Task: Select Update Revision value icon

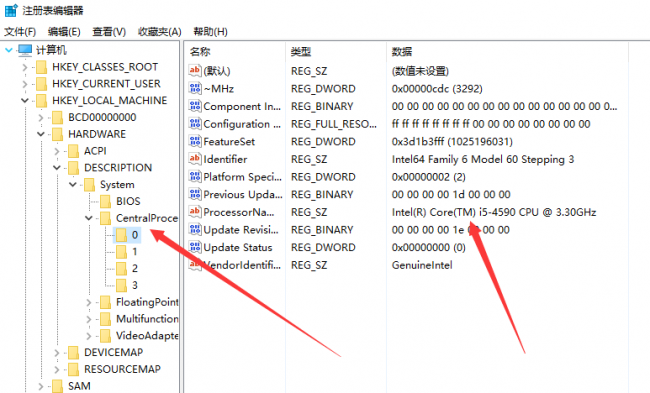Action: pos(195,229)
